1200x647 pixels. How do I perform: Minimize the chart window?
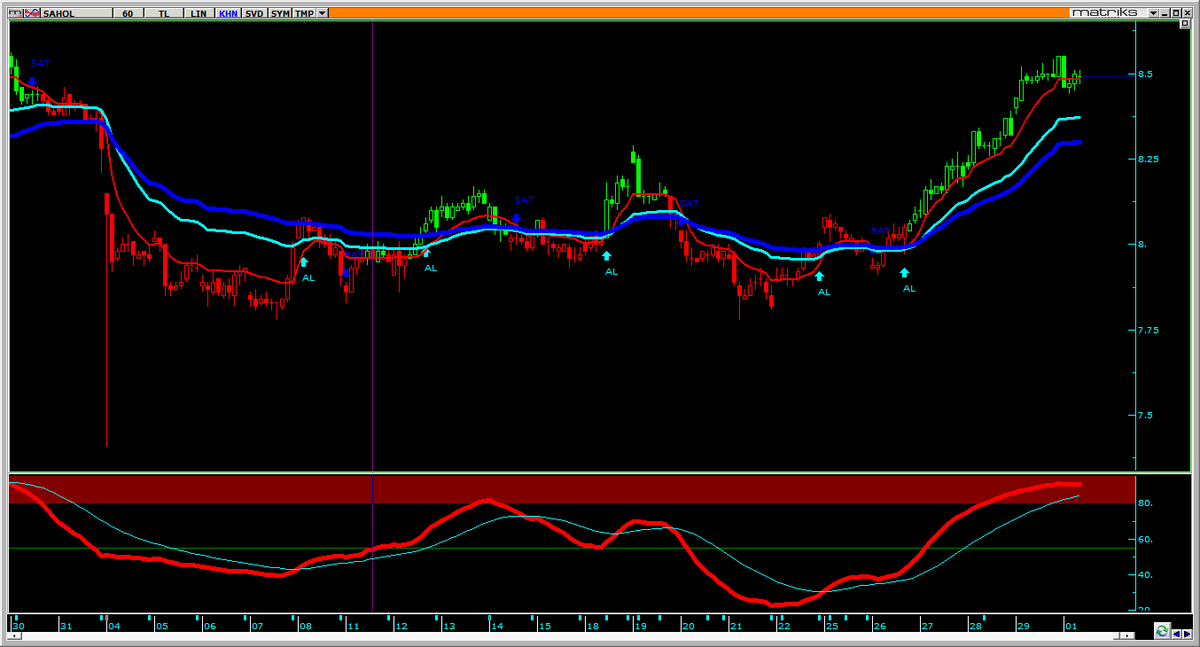(x=1166, y=13)
